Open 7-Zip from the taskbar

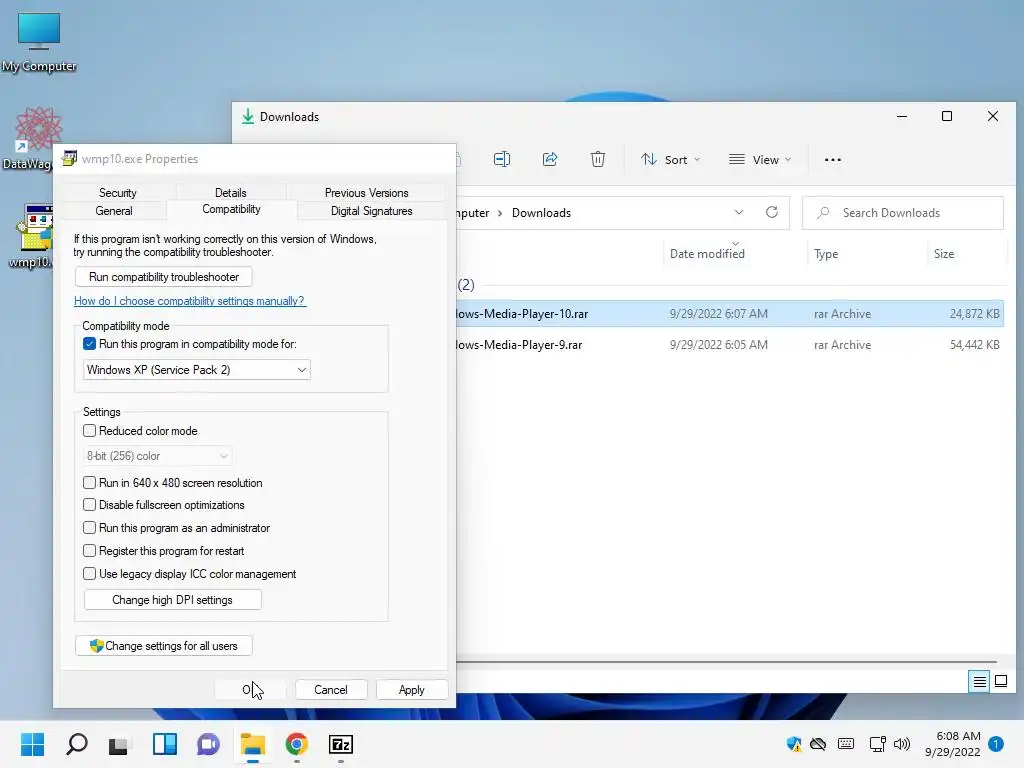340,744
